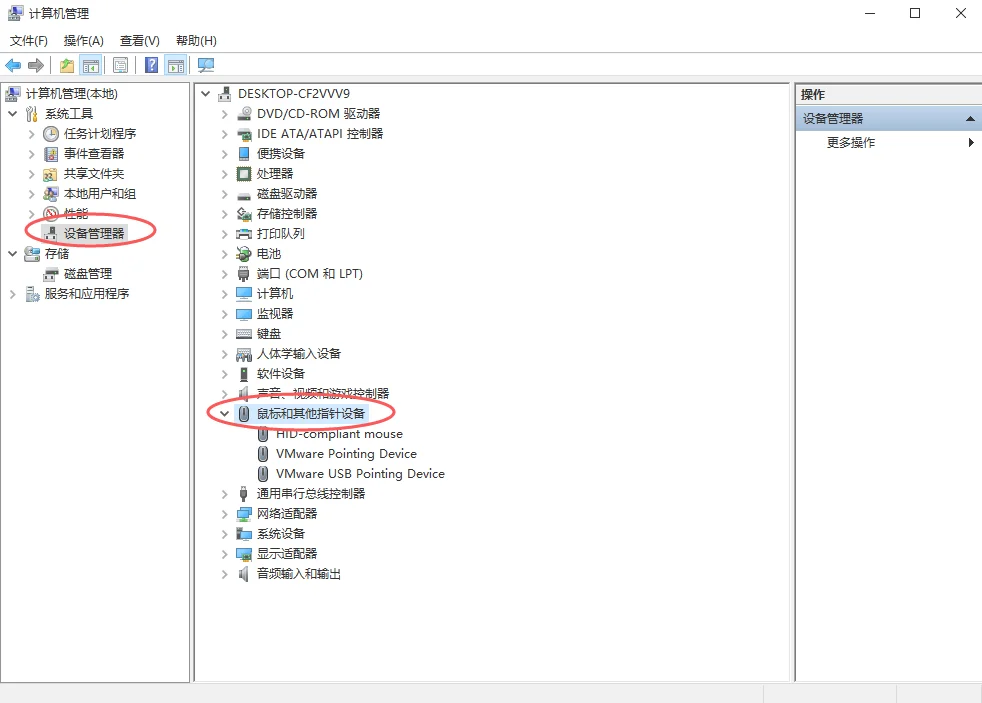Open the Help question mark icon
Viewport: 982px width, 703px height.
point(152,65)
